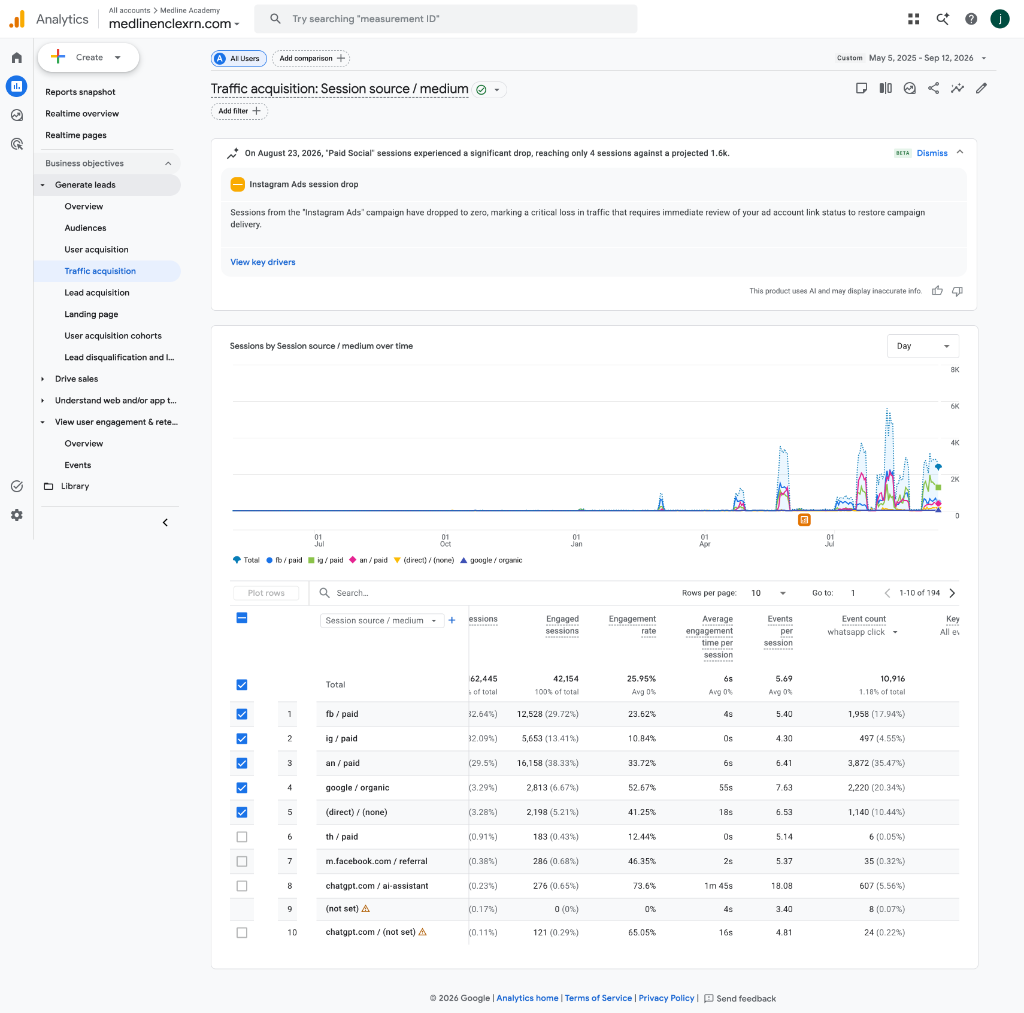Check the th / paid row checkbox
This screenshot has width=1024, height=1013.
(242, 837)
